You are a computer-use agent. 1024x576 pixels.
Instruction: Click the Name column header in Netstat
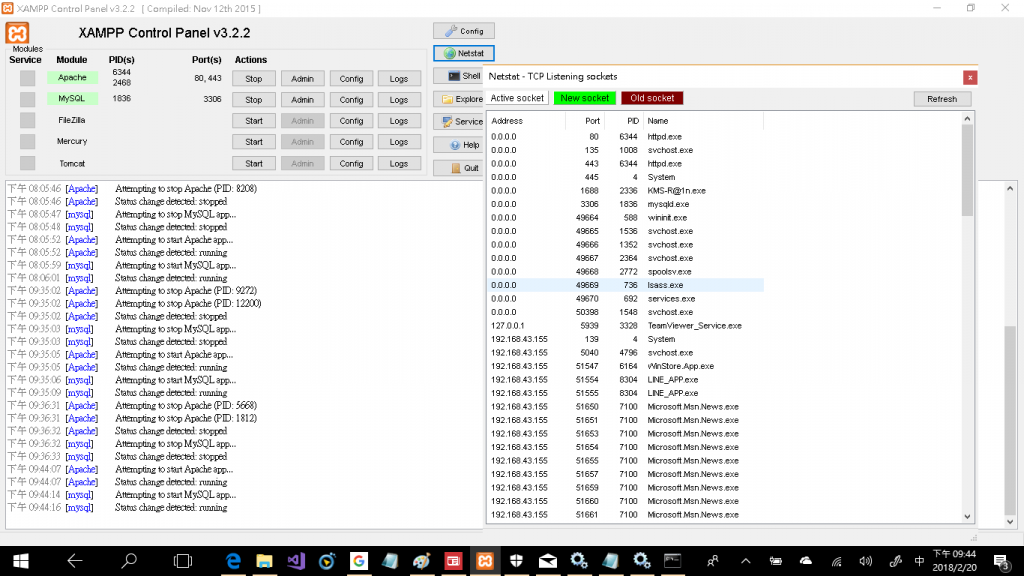(703, 121)
